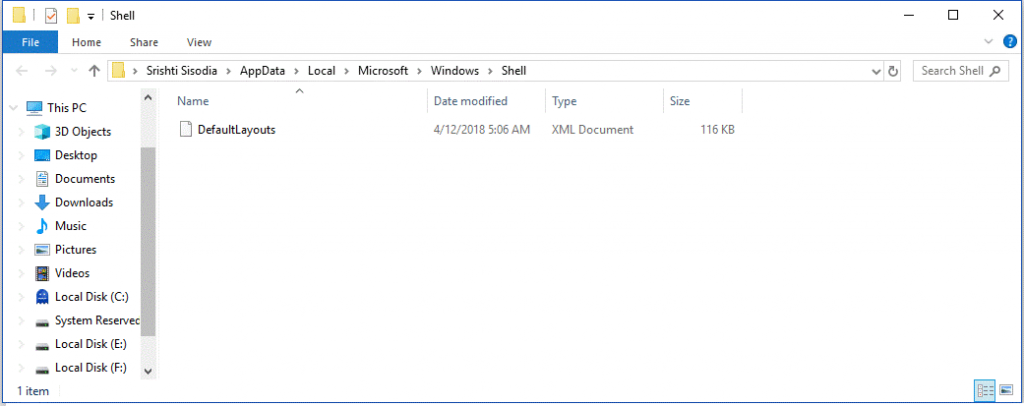Open Local Disk (F:) in navigation pane

[x=91, y=367]
